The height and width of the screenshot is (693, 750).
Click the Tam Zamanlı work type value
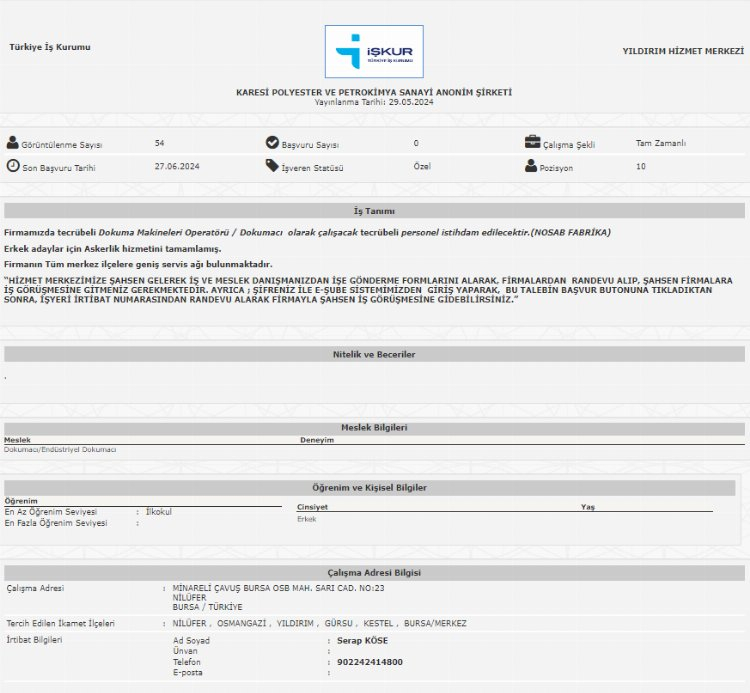tap(661, 143)
